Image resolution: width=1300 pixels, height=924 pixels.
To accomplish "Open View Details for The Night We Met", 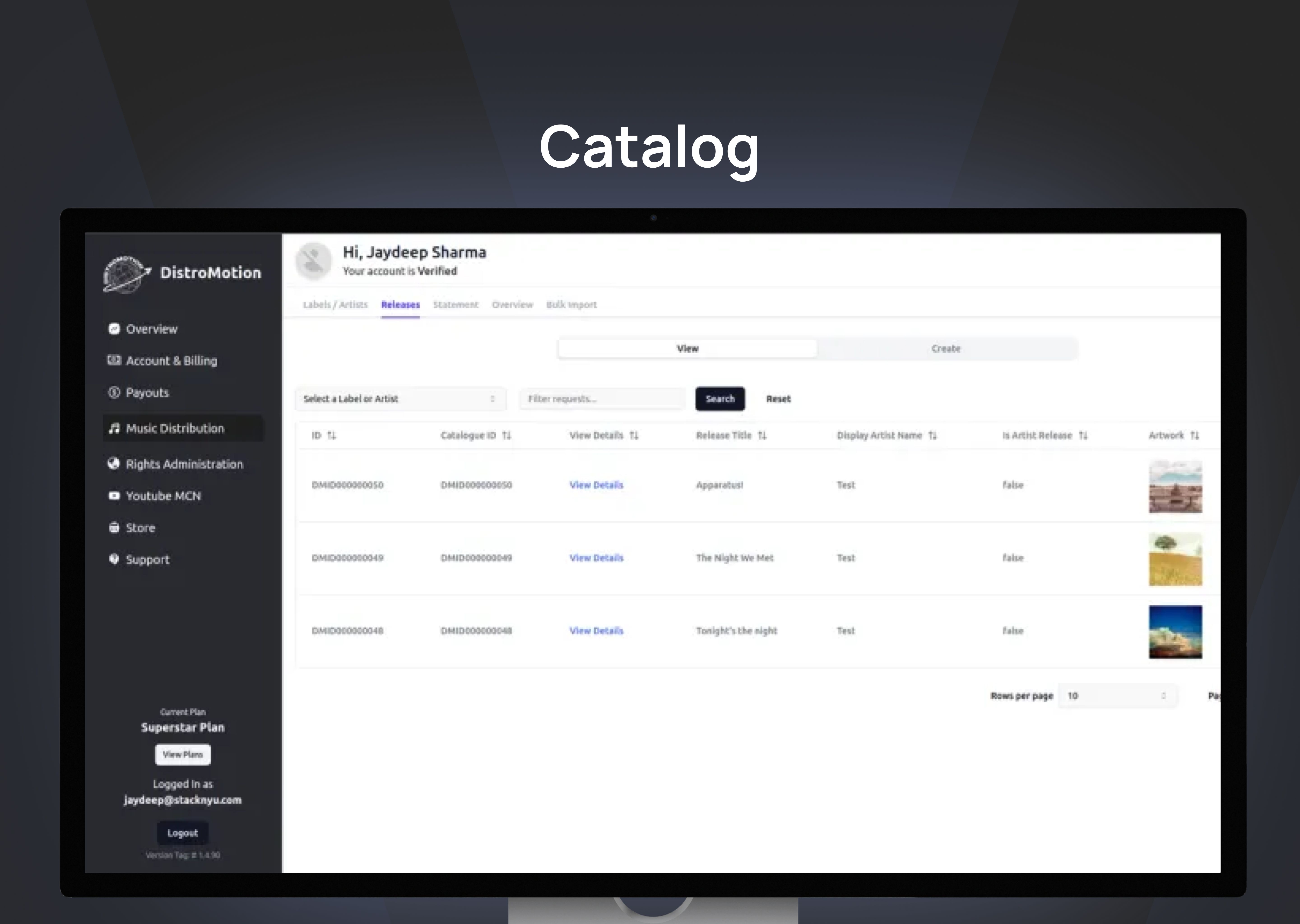I will [x=597, y=558].
